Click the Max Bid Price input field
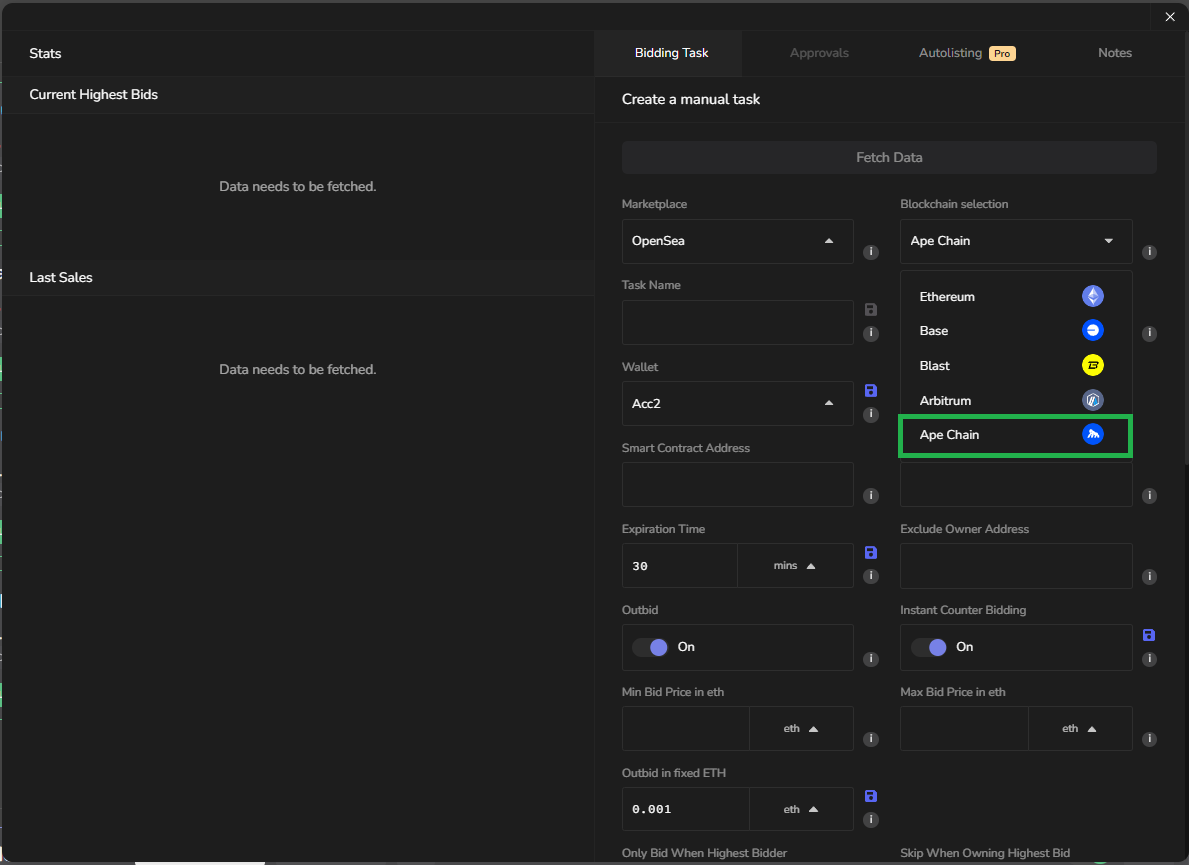This screenshot has width=1189, height=865. (x=964, y=729)
